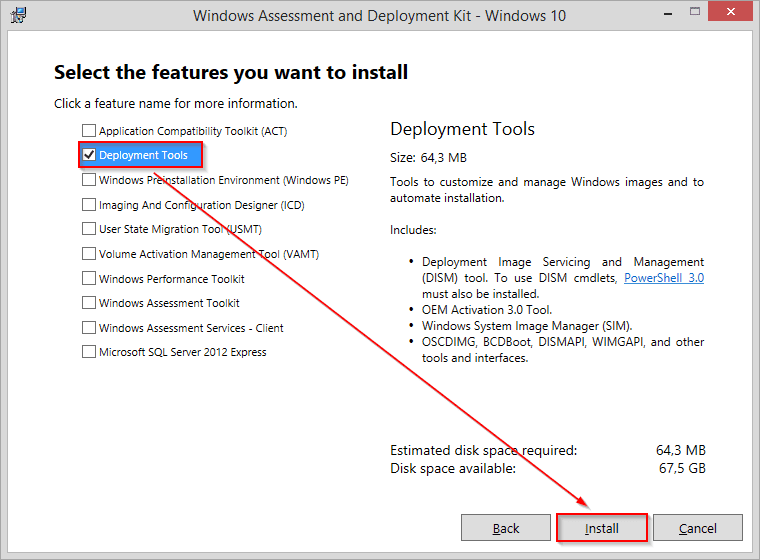Select Windows Assessment Services - Client label
Image resolution: width=760 pixels, height=560 pixels.
[x=191, y=328]
